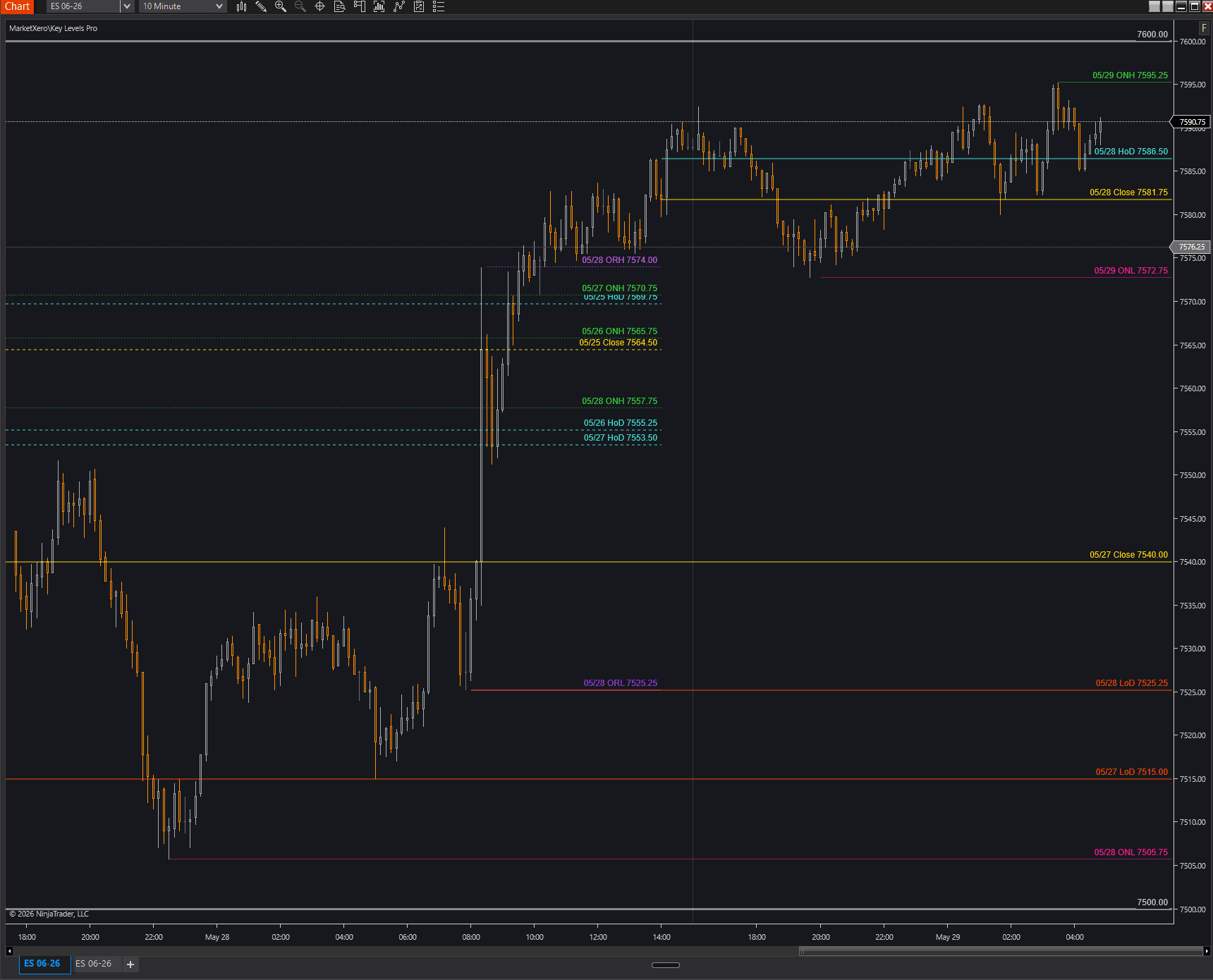
Task: Click the MarketXero Key Levels Pro label
Action: tap(53, 28)
